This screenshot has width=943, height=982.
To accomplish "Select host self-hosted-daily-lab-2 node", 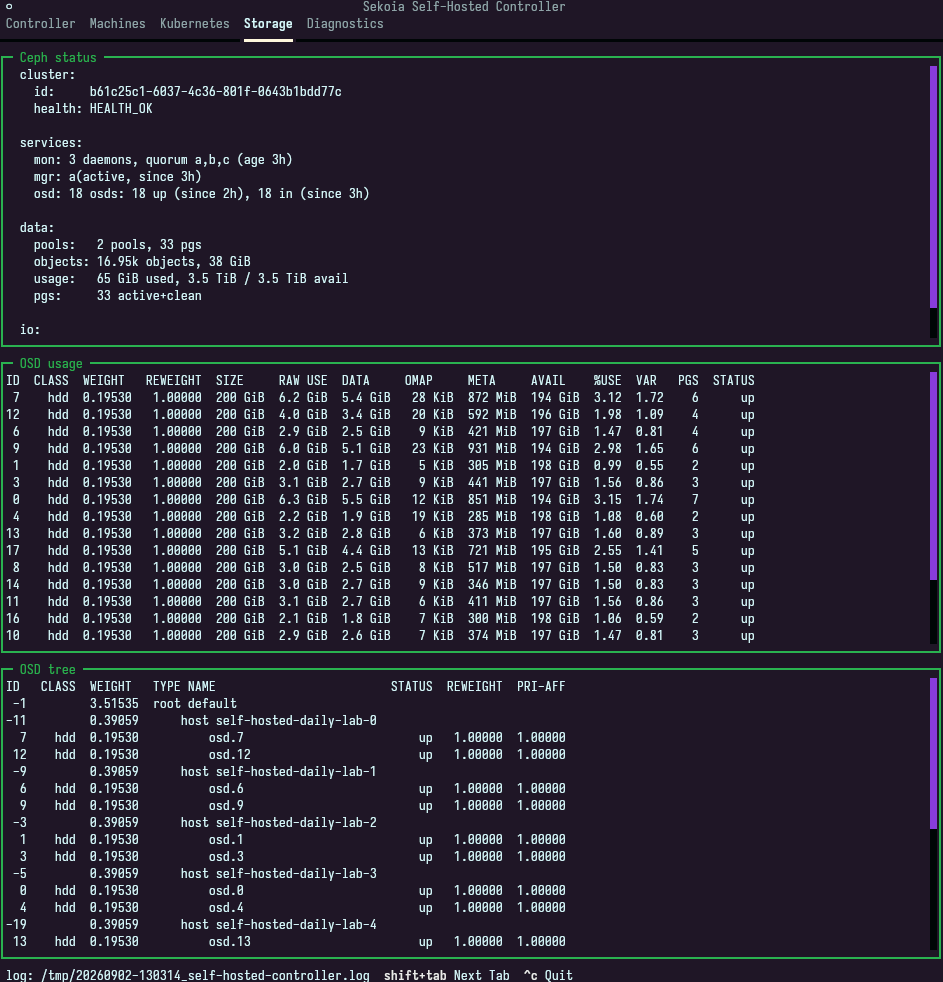I will [279, 822].
